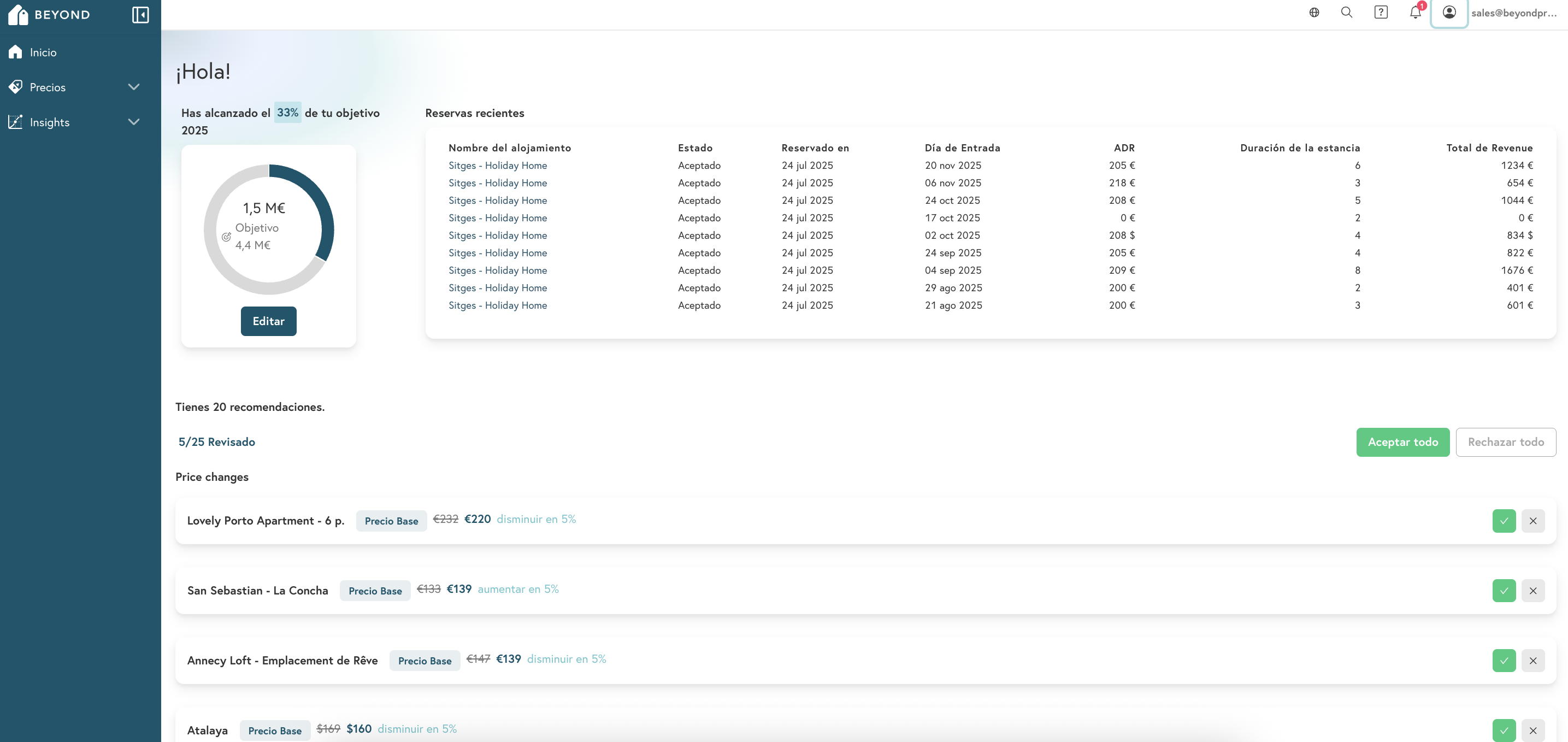Click Annecy Loft - Emplacement de Rêve name

click(282, 661)
